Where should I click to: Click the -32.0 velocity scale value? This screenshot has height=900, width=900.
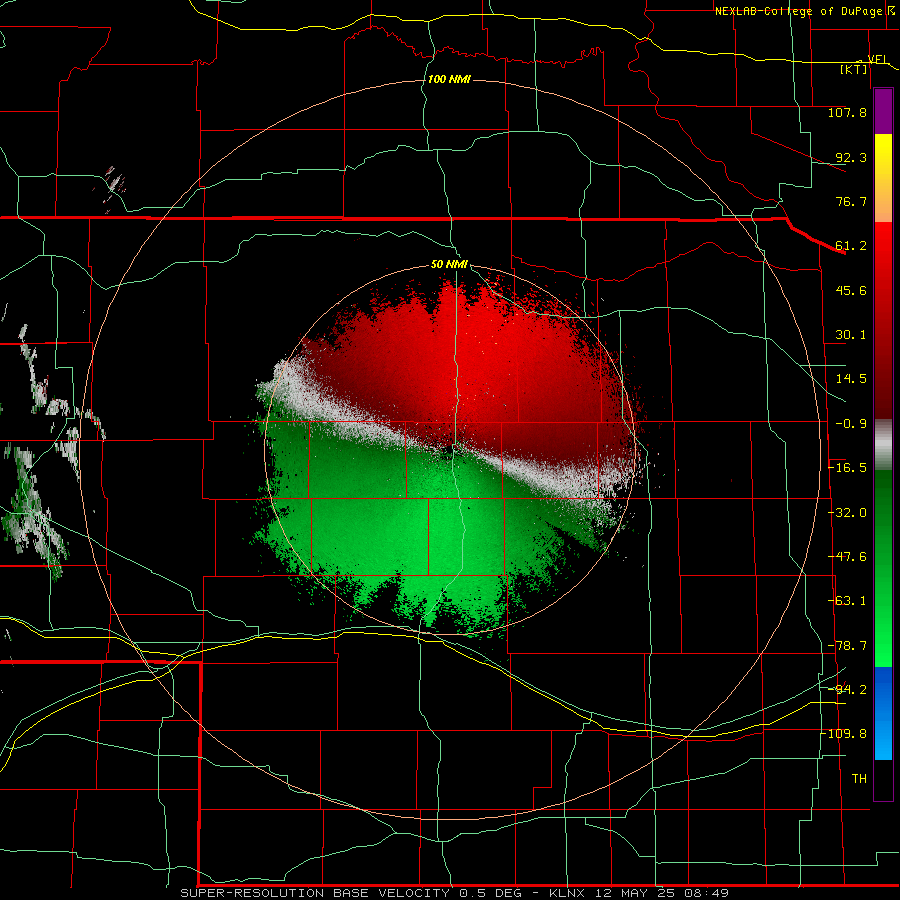(847, 513)
